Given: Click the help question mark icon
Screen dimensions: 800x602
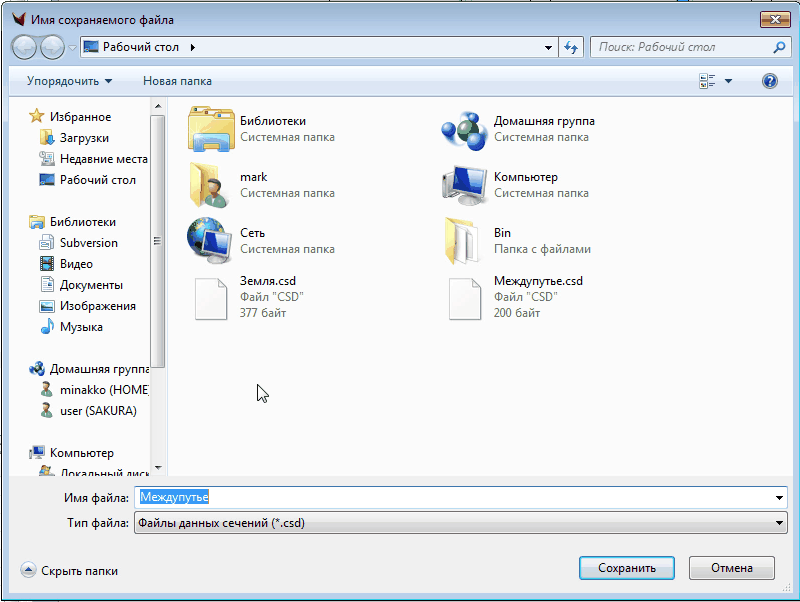Looking at the screenshot, I should point(769,81).
